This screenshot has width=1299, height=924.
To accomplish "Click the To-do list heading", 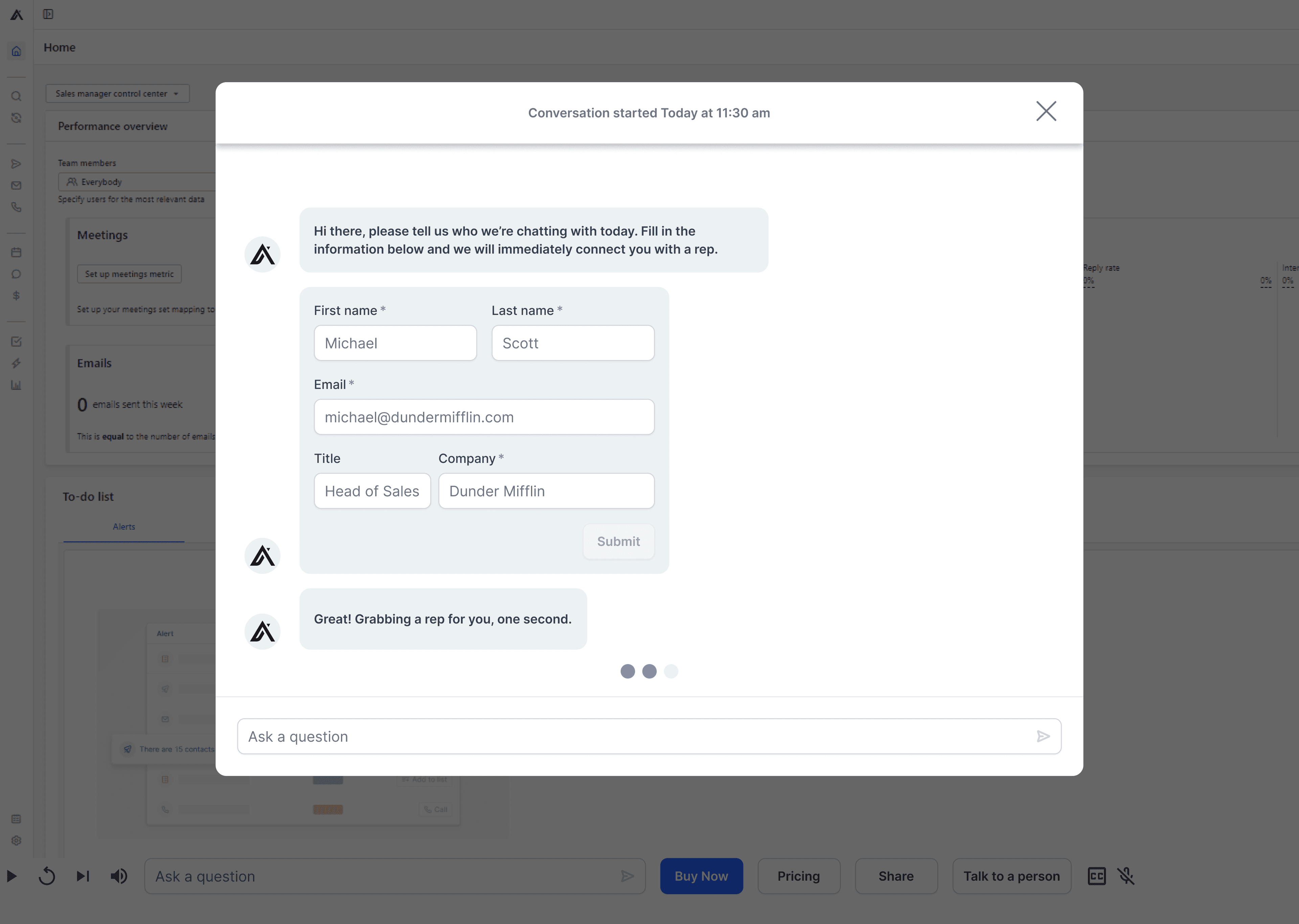I will [88, 497].
